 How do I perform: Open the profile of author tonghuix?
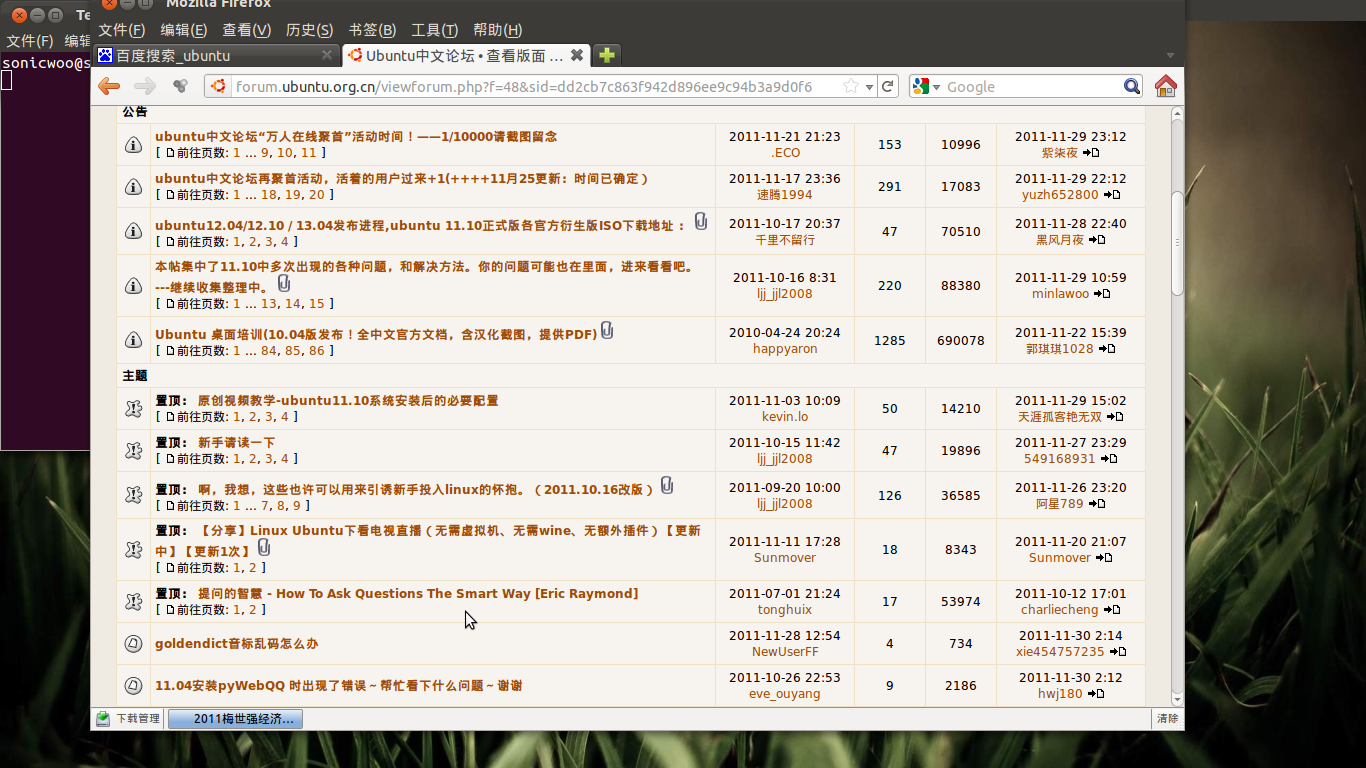[785, 610]
